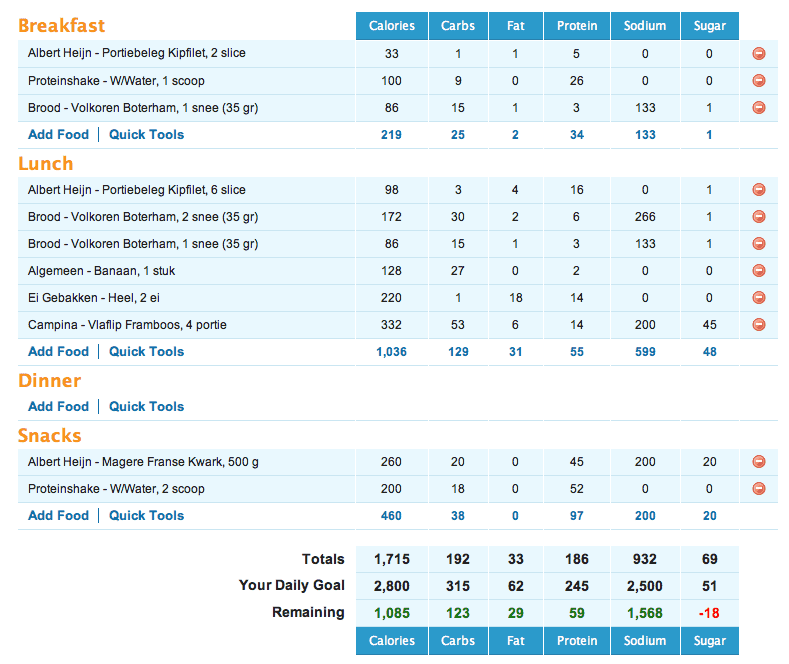The image size is (789, 664).
Task: Open Quick Tools for Dinner
Action: (x=146, y=407)
